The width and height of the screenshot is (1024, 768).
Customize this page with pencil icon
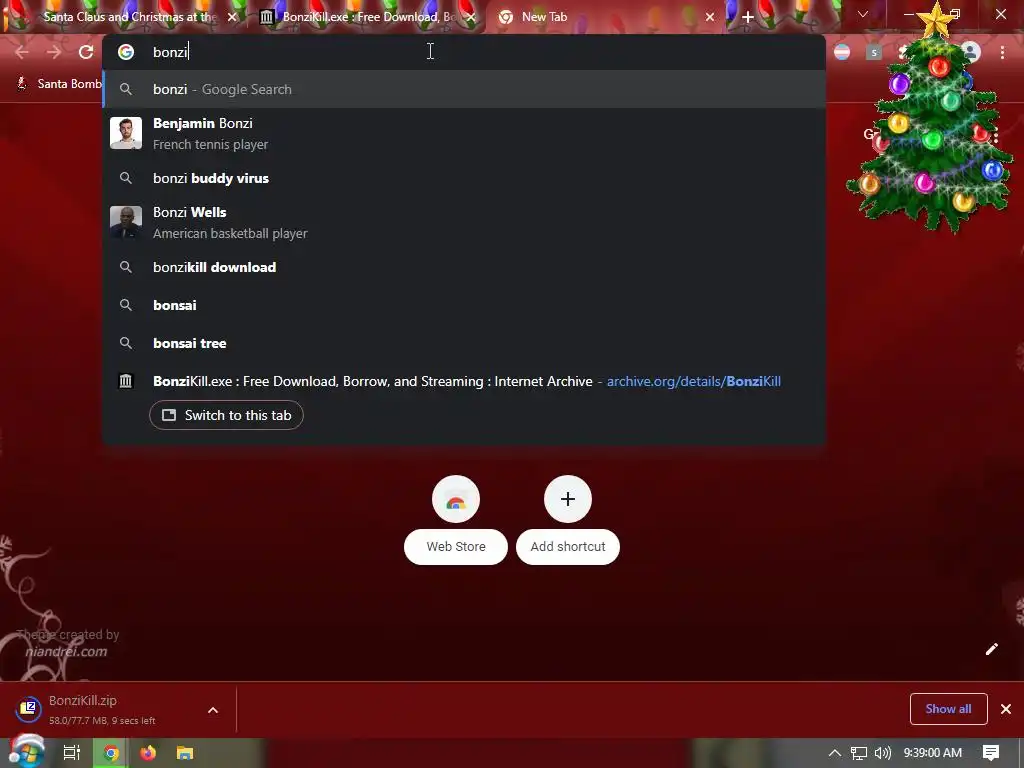991,648
